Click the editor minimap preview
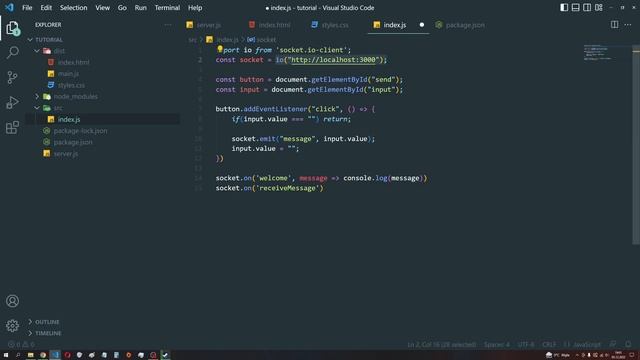The height and width of the screenshot is (360, 640). (x=597, y=53)
